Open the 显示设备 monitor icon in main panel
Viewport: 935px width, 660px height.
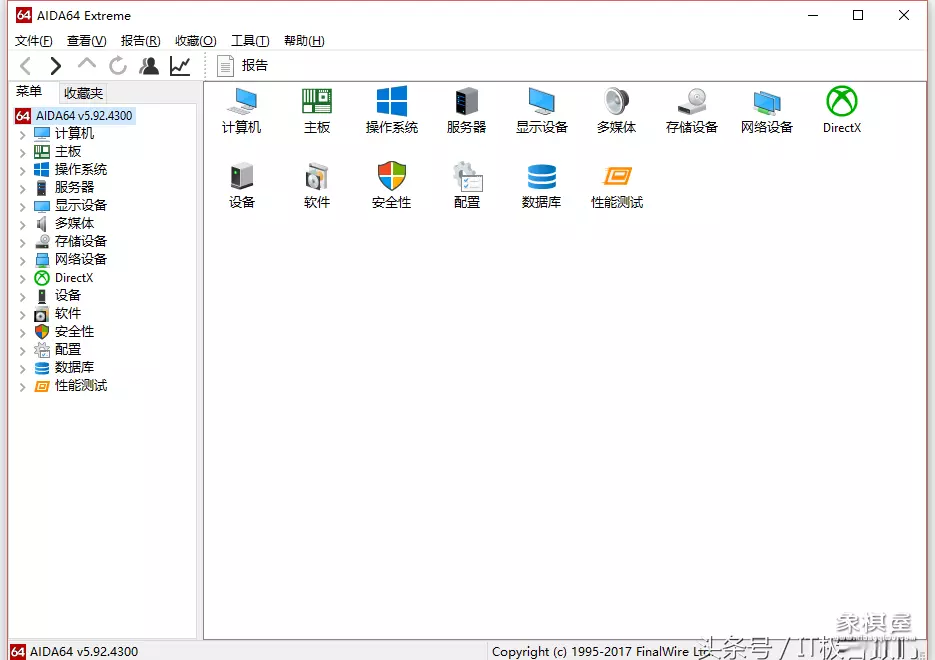[x=541, y=110]
